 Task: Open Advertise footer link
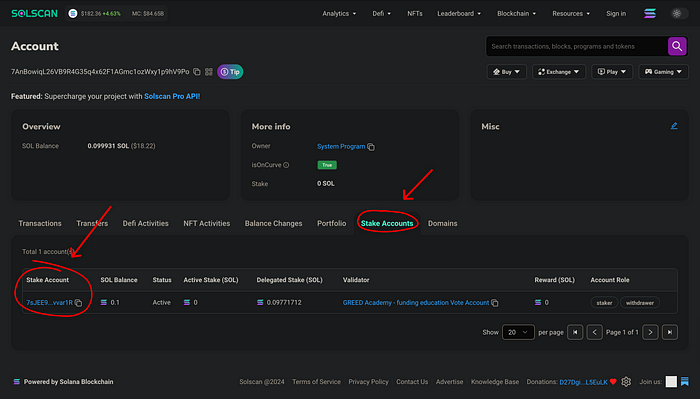(449, 382)
